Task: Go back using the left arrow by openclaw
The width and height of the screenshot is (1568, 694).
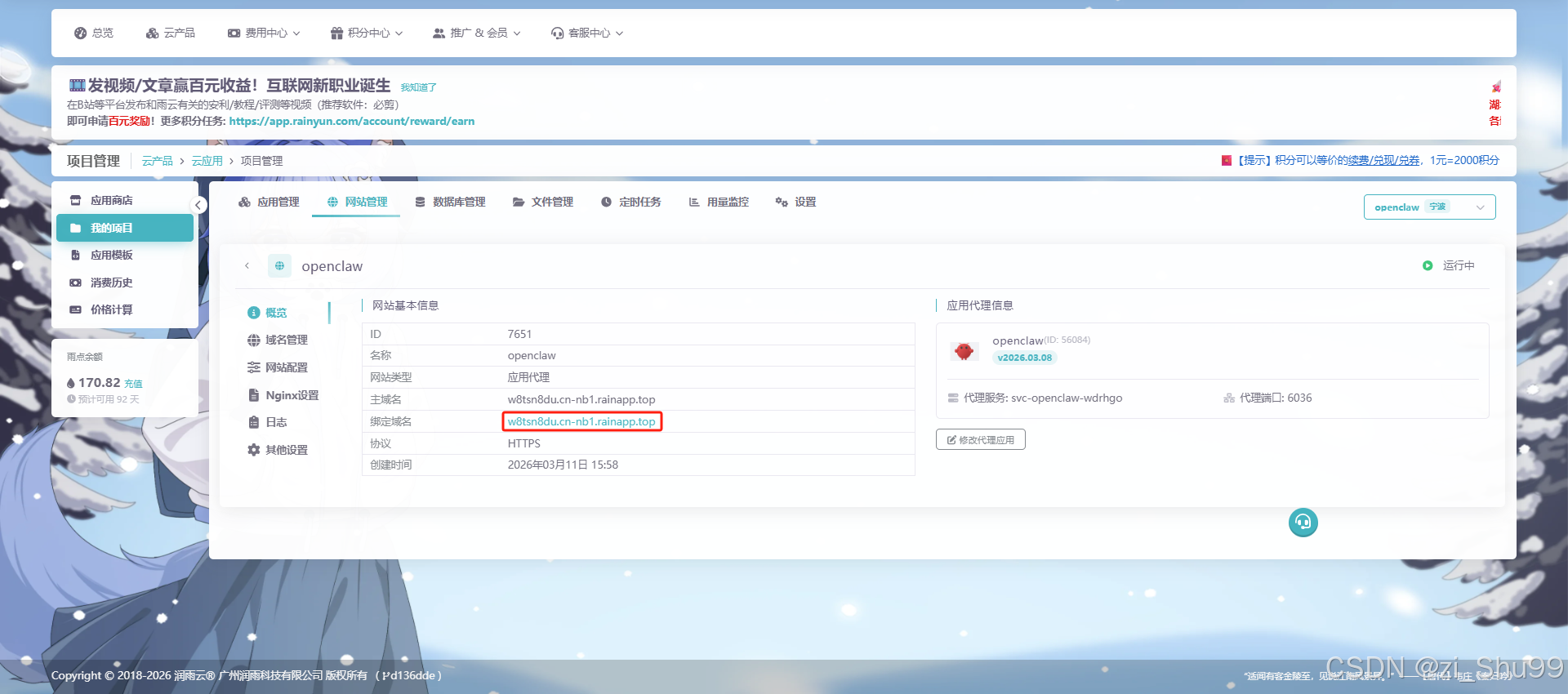Action: click(x=247, y=266)
